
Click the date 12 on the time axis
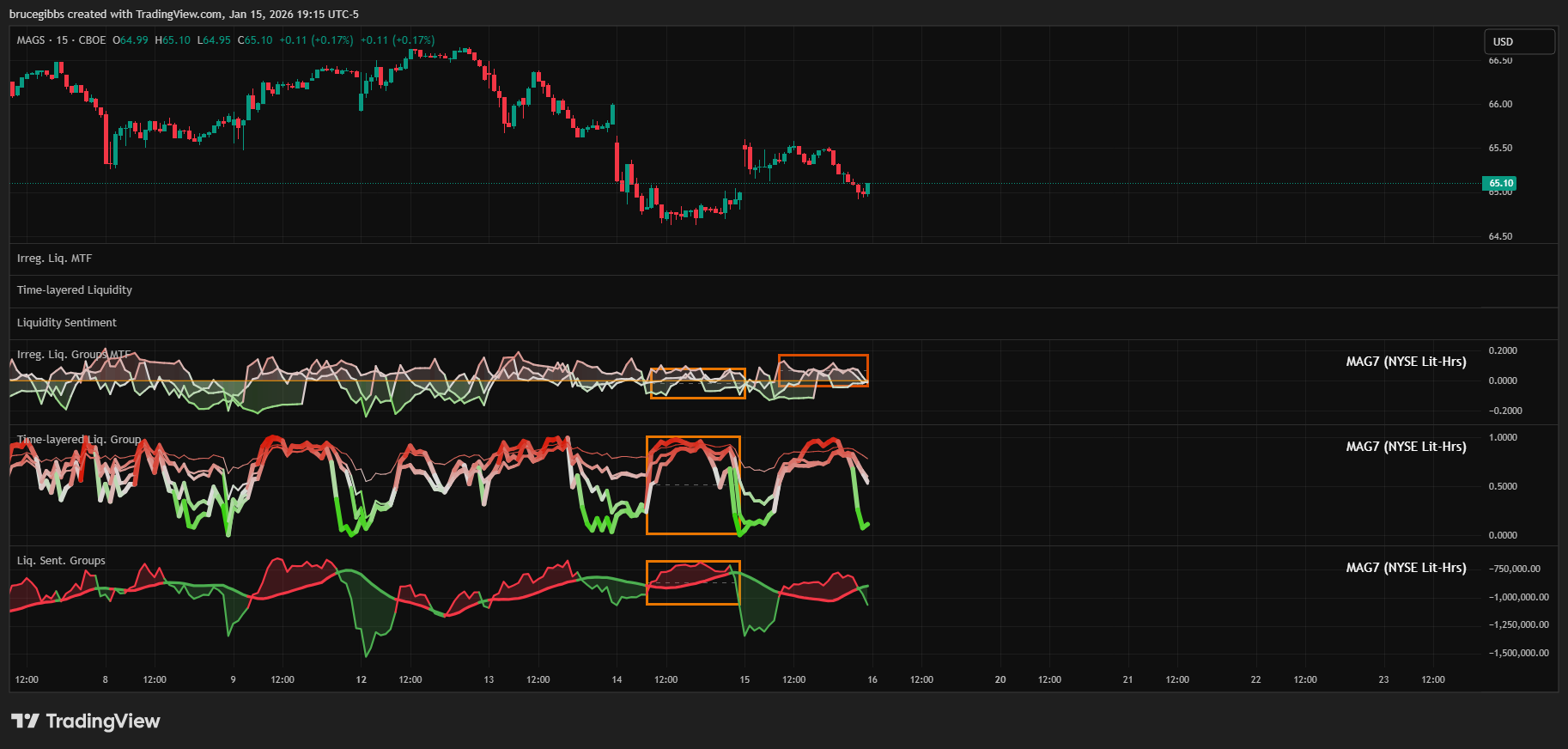coord(362,679)
